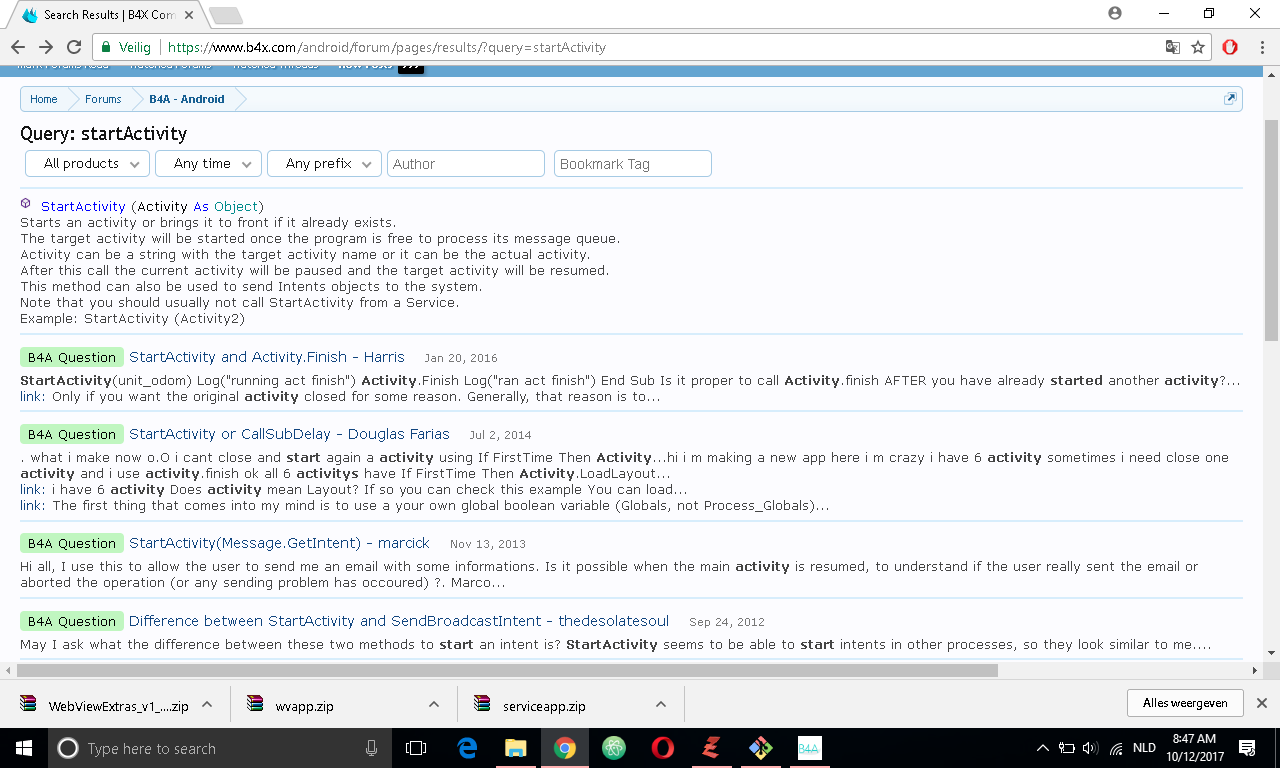The height and width of the screenshot is (768, 1280).
Task: Click the NLD language indicator in tray
Action: [1144, 748]
